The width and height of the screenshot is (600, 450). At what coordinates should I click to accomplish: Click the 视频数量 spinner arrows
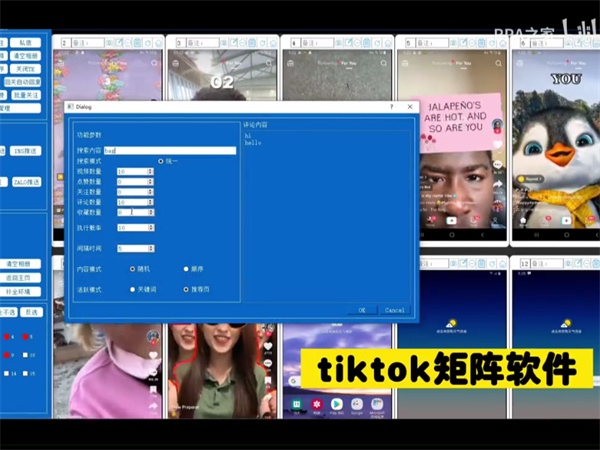151,171
